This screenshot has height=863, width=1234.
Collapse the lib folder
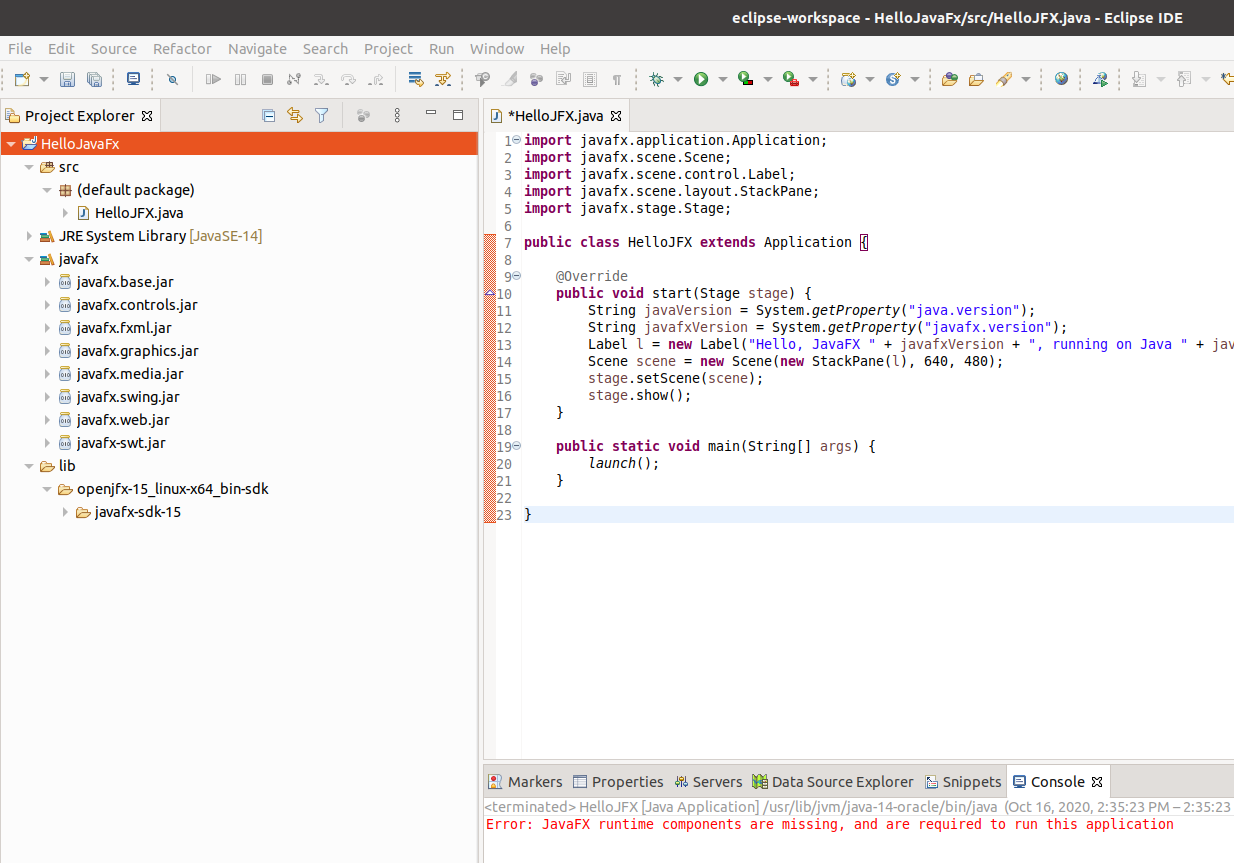[x=29, y=466]
